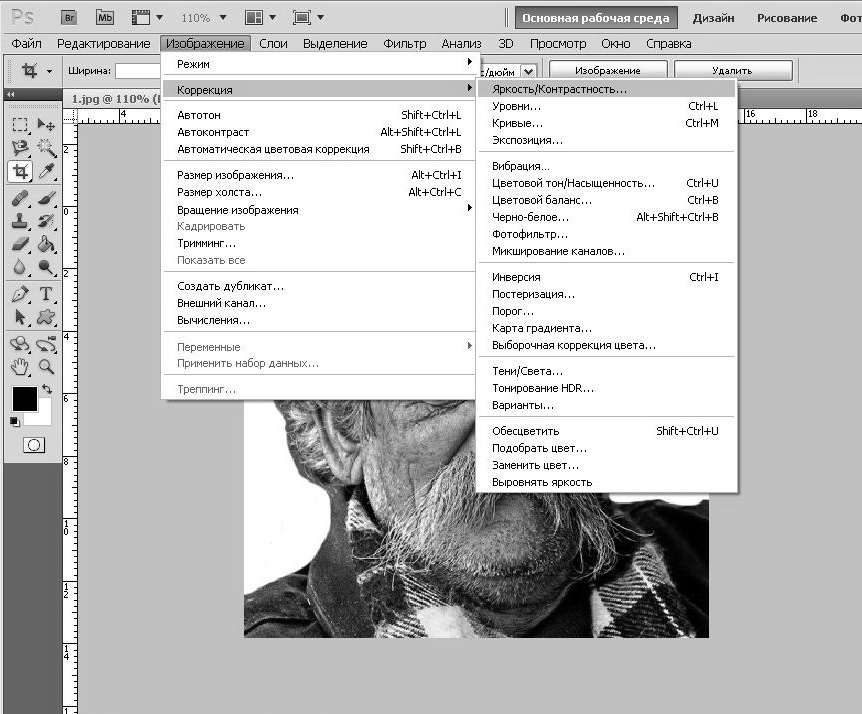
Task: Collapse the toolbox with the double arrow
Action: click(10, 95)
